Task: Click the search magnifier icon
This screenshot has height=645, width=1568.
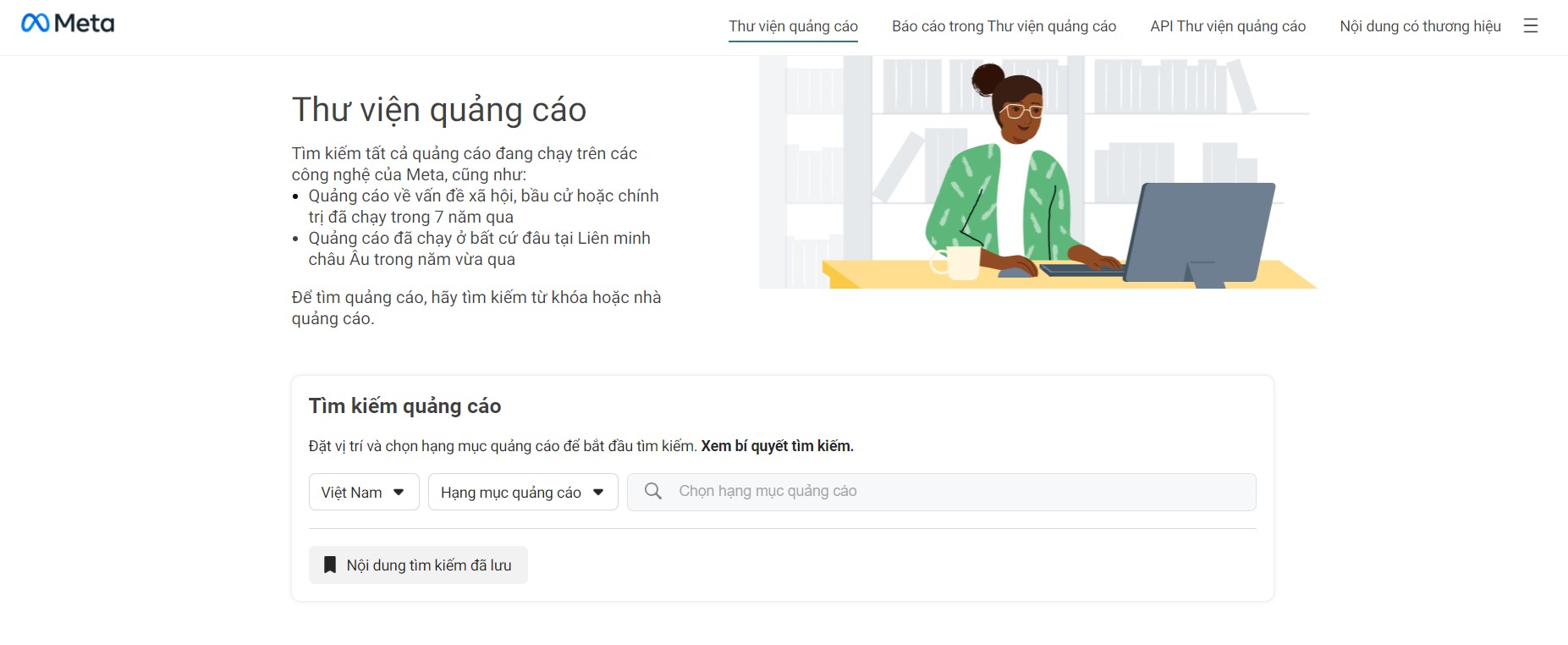Action: pyautogui.click(x=653, y=491)
